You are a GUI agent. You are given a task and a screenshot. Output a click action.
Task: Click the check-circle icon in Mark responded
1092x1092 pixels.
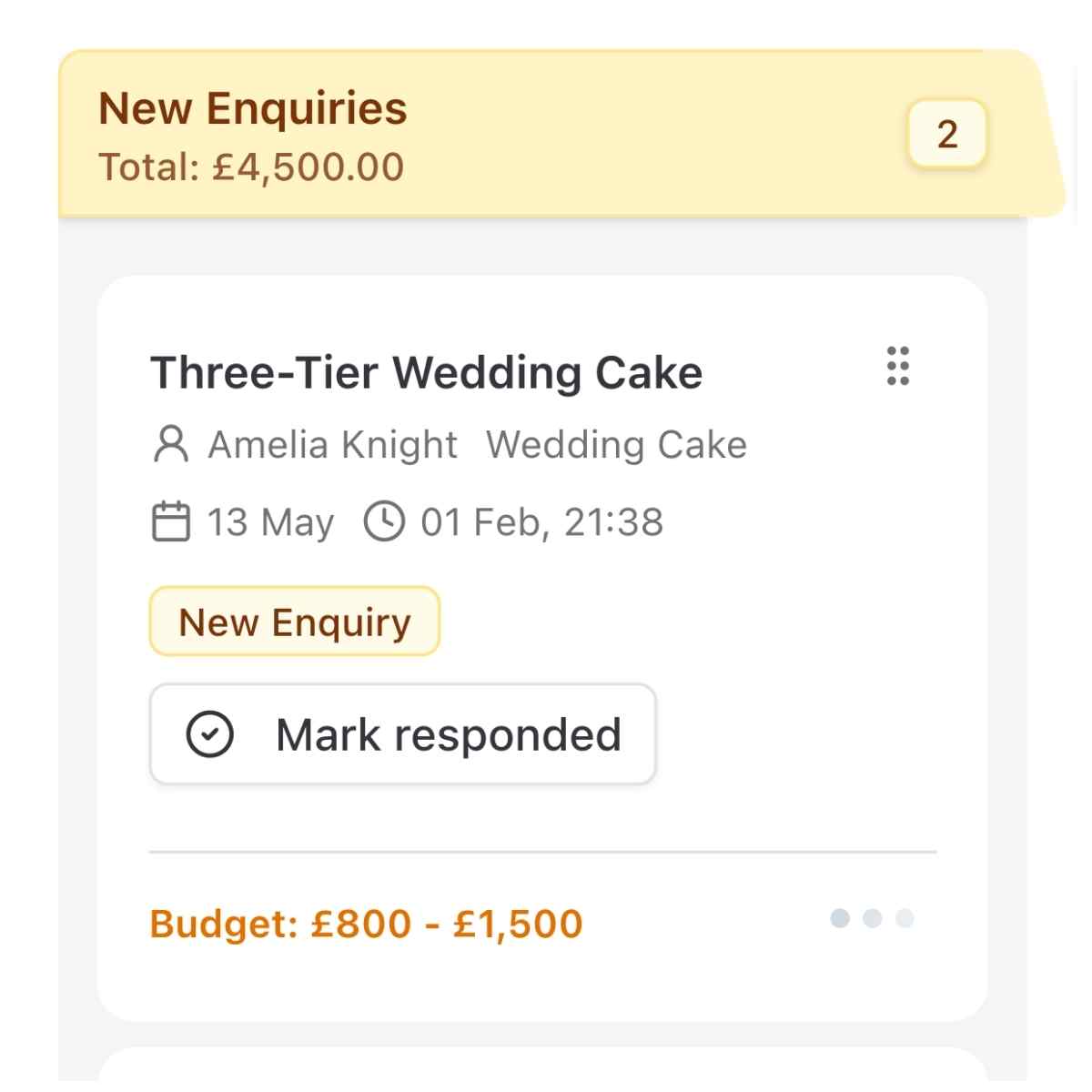[x=210, y=734]
